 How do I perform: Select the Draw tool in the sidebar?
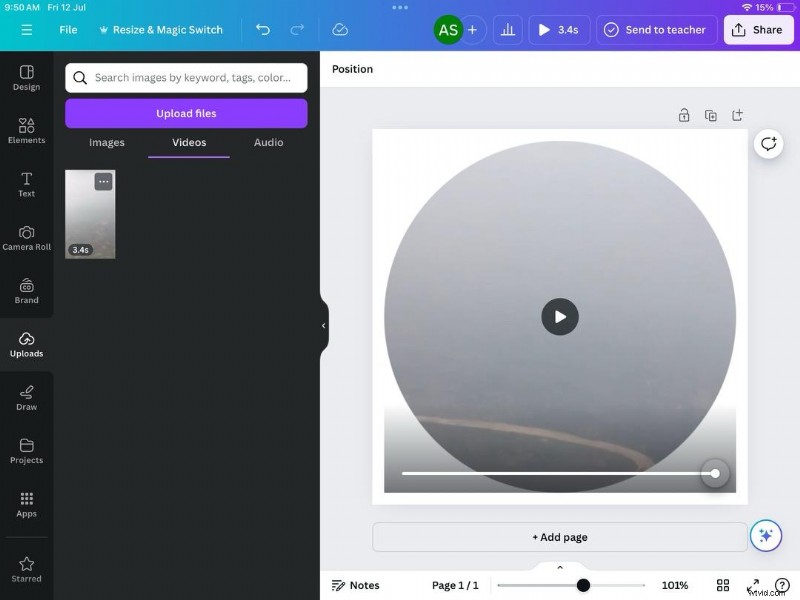(x=26, y=396)
